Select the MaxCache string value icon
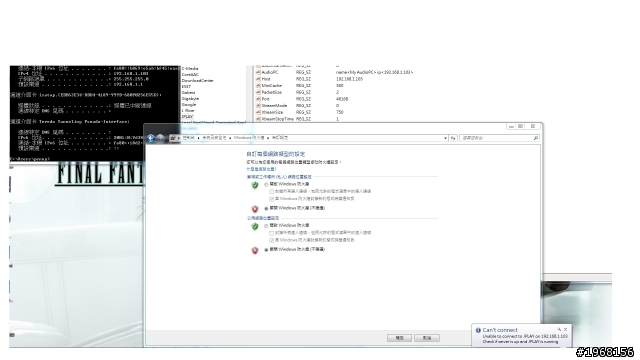 (258, 86)
